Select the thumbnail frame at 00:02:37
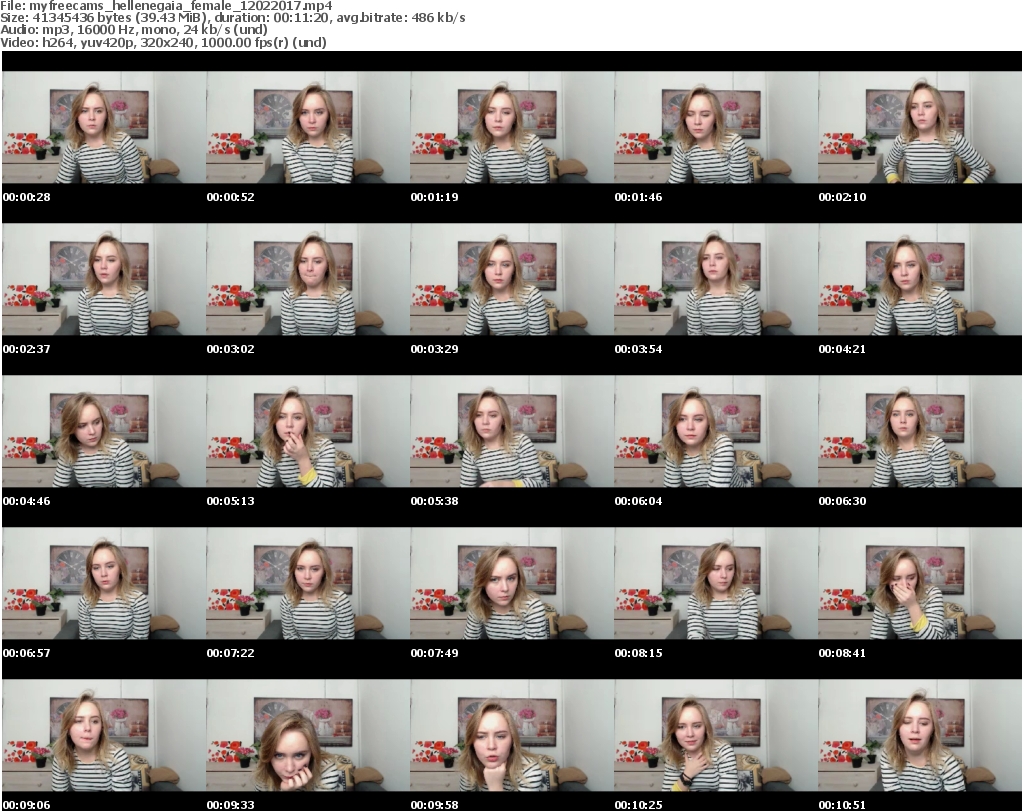The image size is (1024, 811). click(x=104, y=279)
